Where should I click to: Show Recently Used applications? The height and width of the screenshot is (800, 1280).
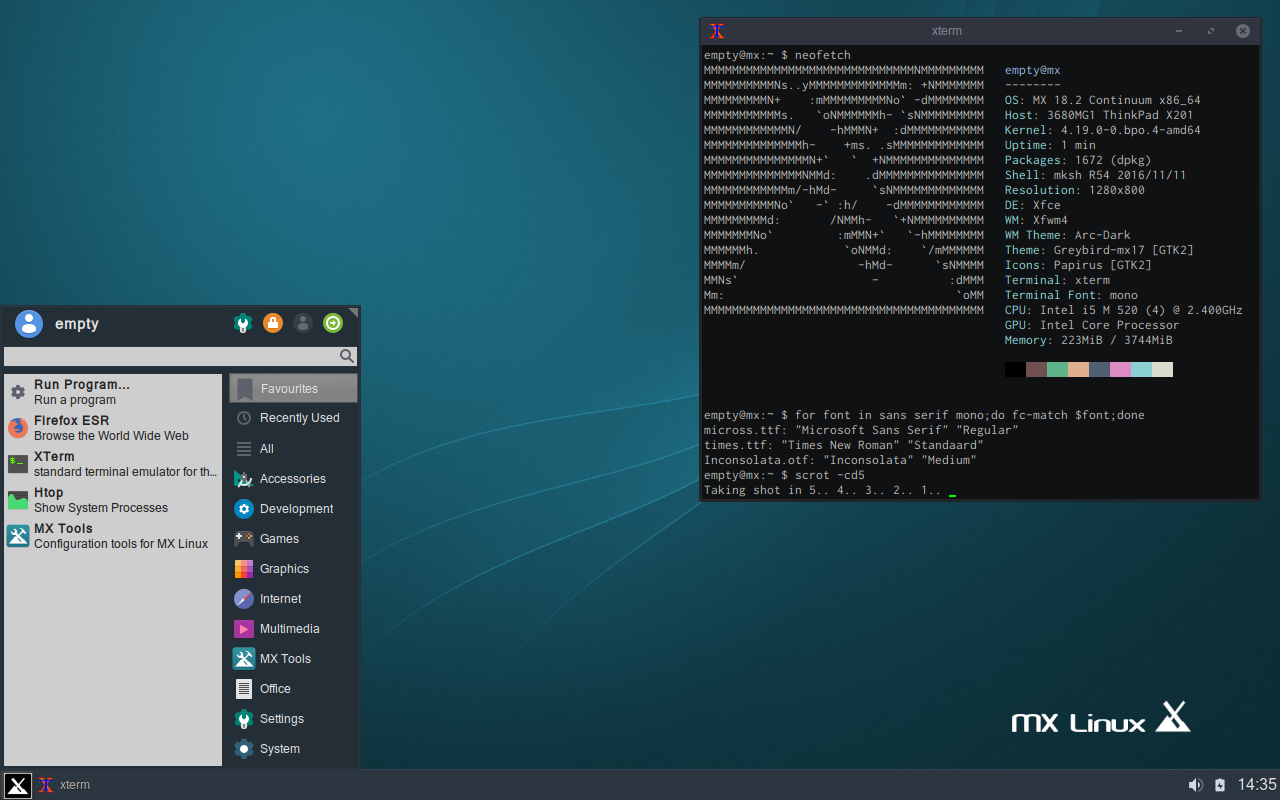tap(293, 418)
